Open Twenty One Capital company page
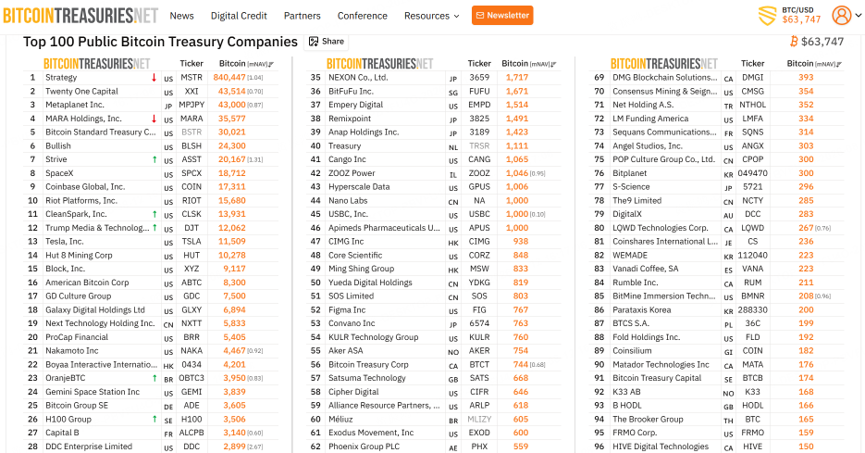865x453 pixels. point(82,92)
